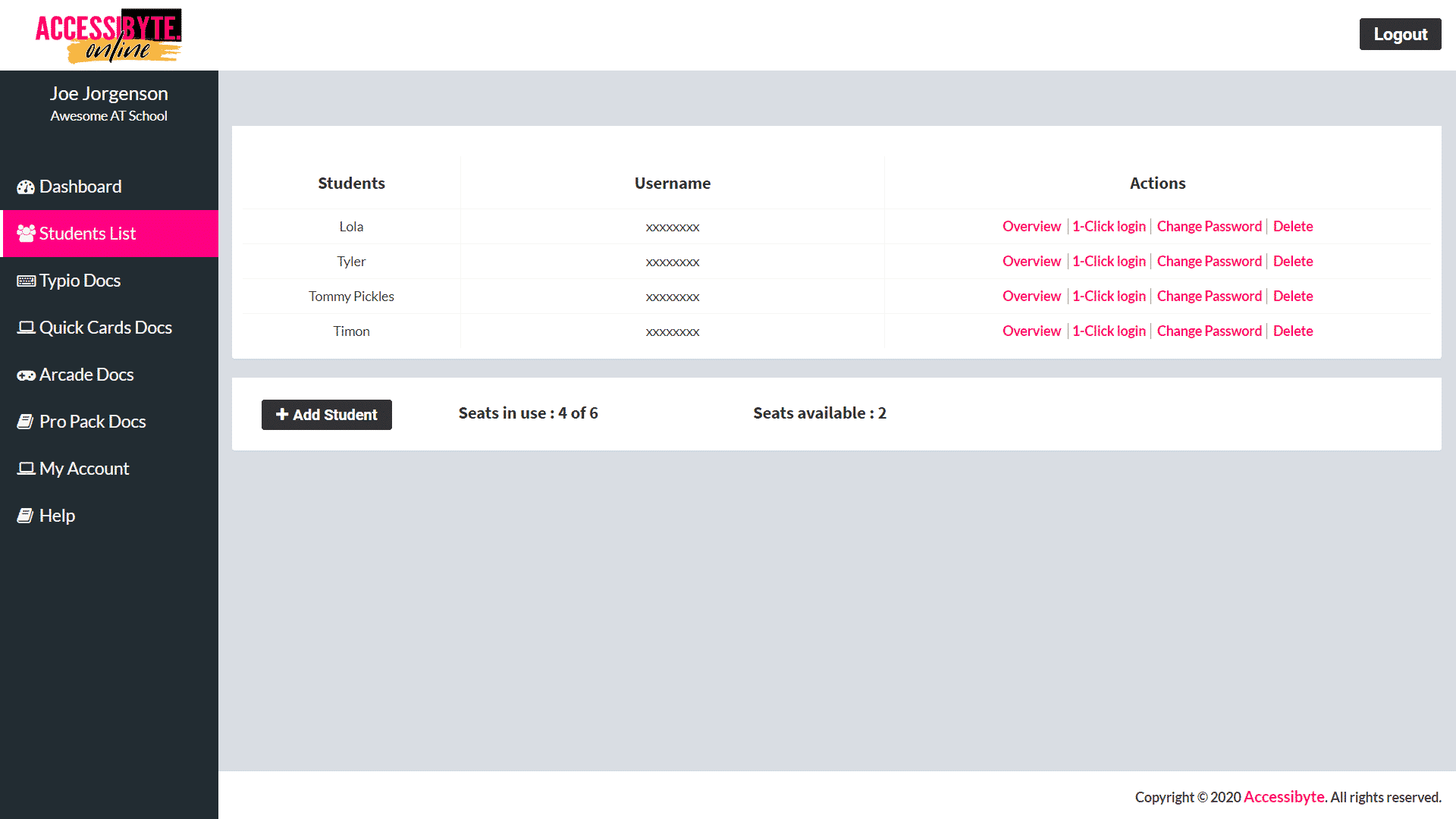Open Typio Docs via its keyboard icon
Viewport: 1456px width, 819px height.
[x=27, y=280]
